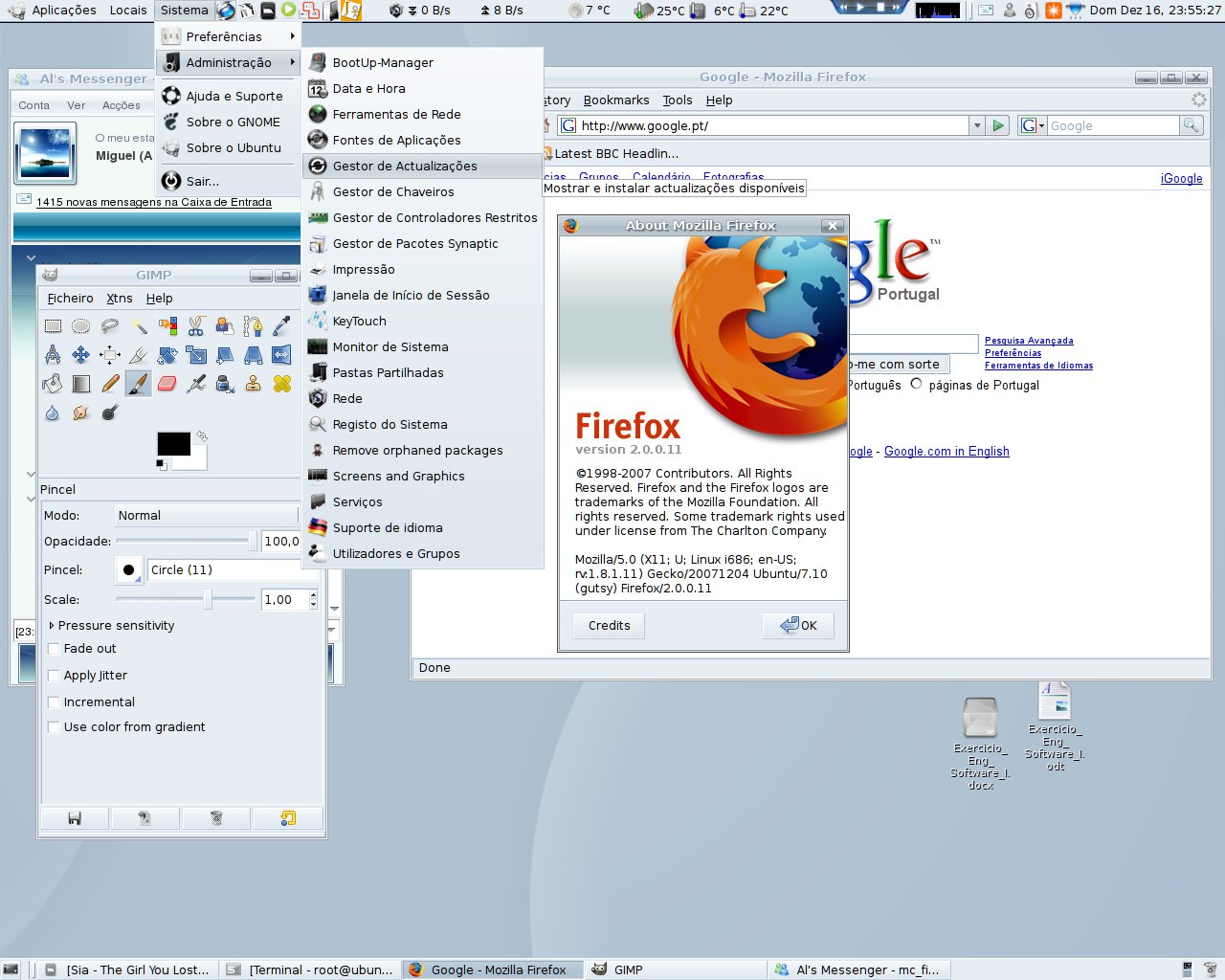Select the Scissors Select tool
Viewport: 1225px width, 980px height.
coord(196,326)
